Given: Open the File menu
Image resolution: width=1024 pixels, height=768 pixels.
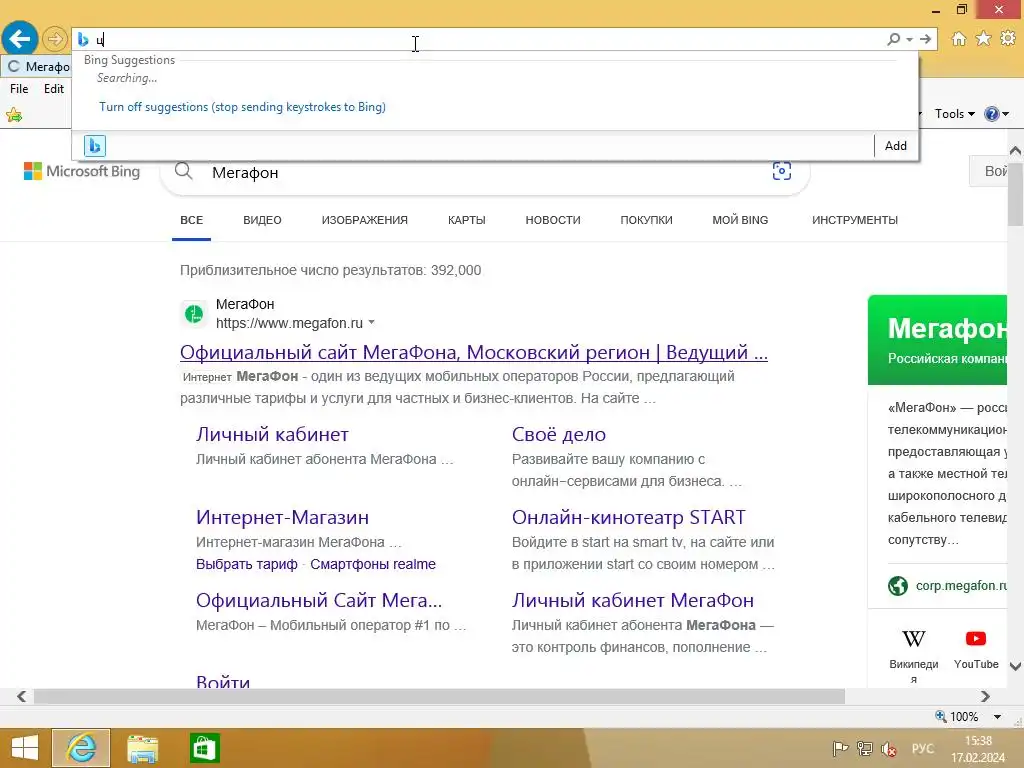Looking at the screenshot, I should [19, 89].
